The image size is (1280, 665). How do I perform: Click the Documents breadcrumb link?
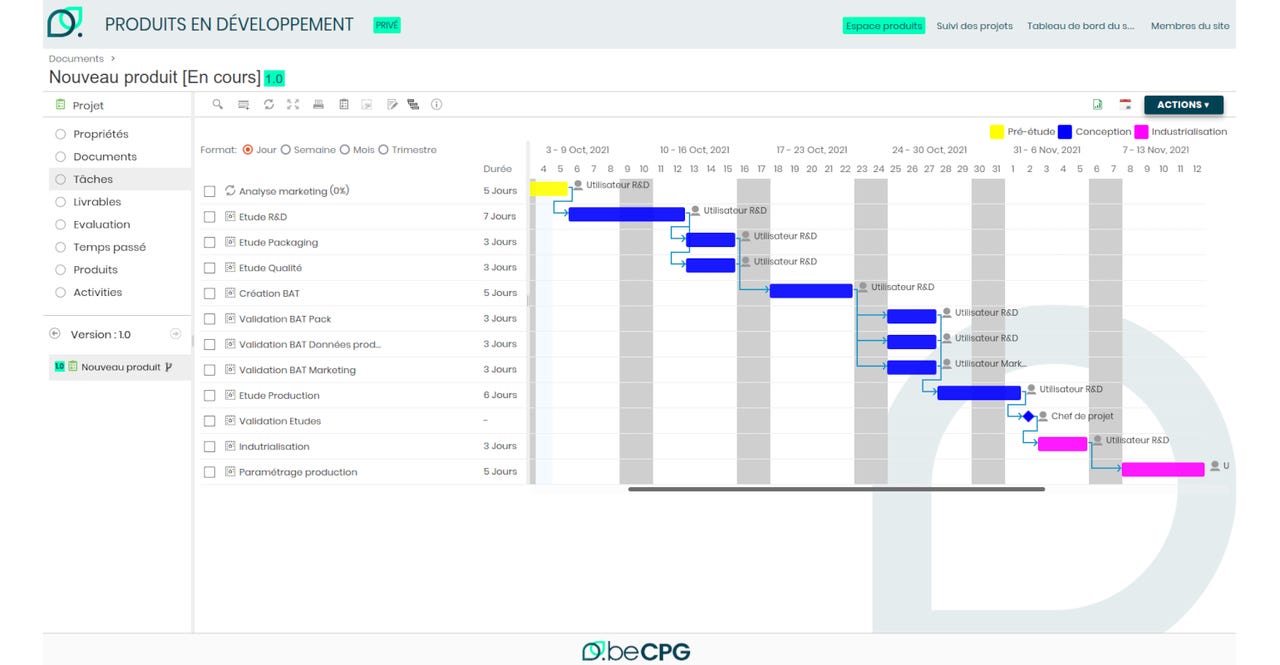[x=76, y=59]
